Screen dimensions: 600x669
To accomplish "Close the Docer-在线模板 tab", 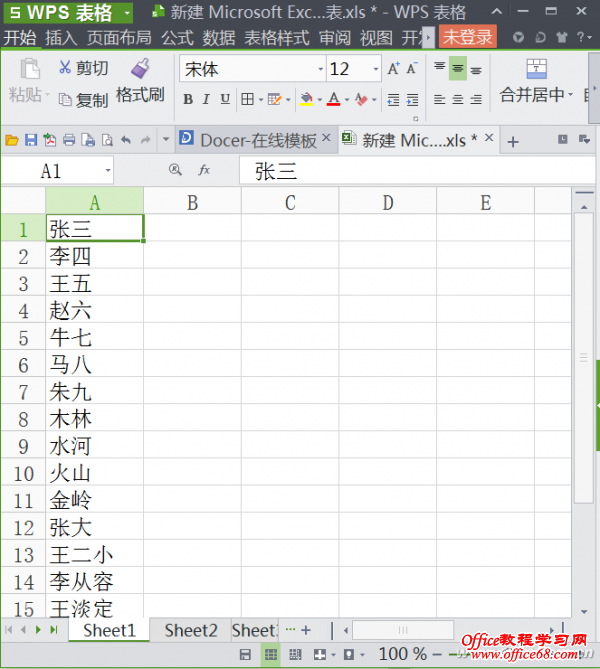I will point(326,138).
